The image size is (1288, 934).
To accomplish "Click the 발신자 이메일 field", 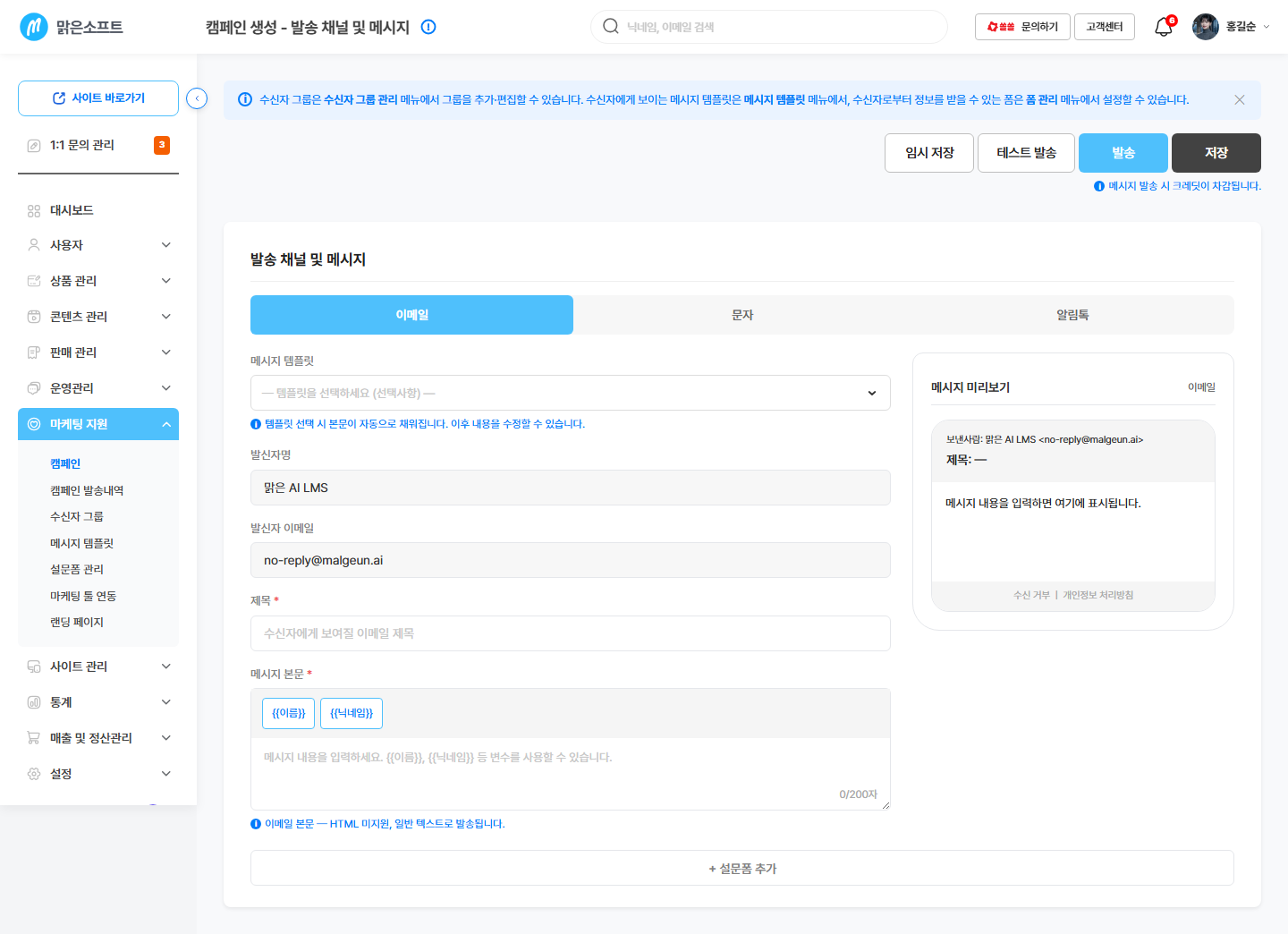I will point(571,560).
